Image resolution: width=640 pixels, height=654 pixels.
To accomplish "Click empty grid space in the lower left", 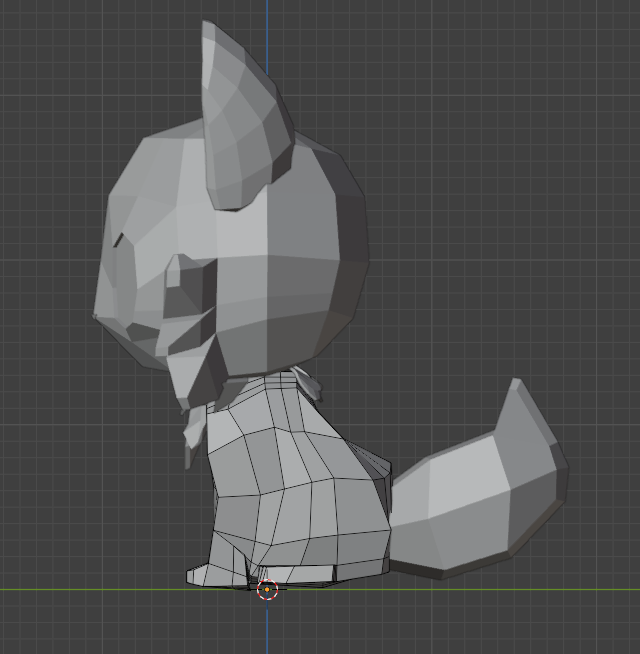I will 80,500.
